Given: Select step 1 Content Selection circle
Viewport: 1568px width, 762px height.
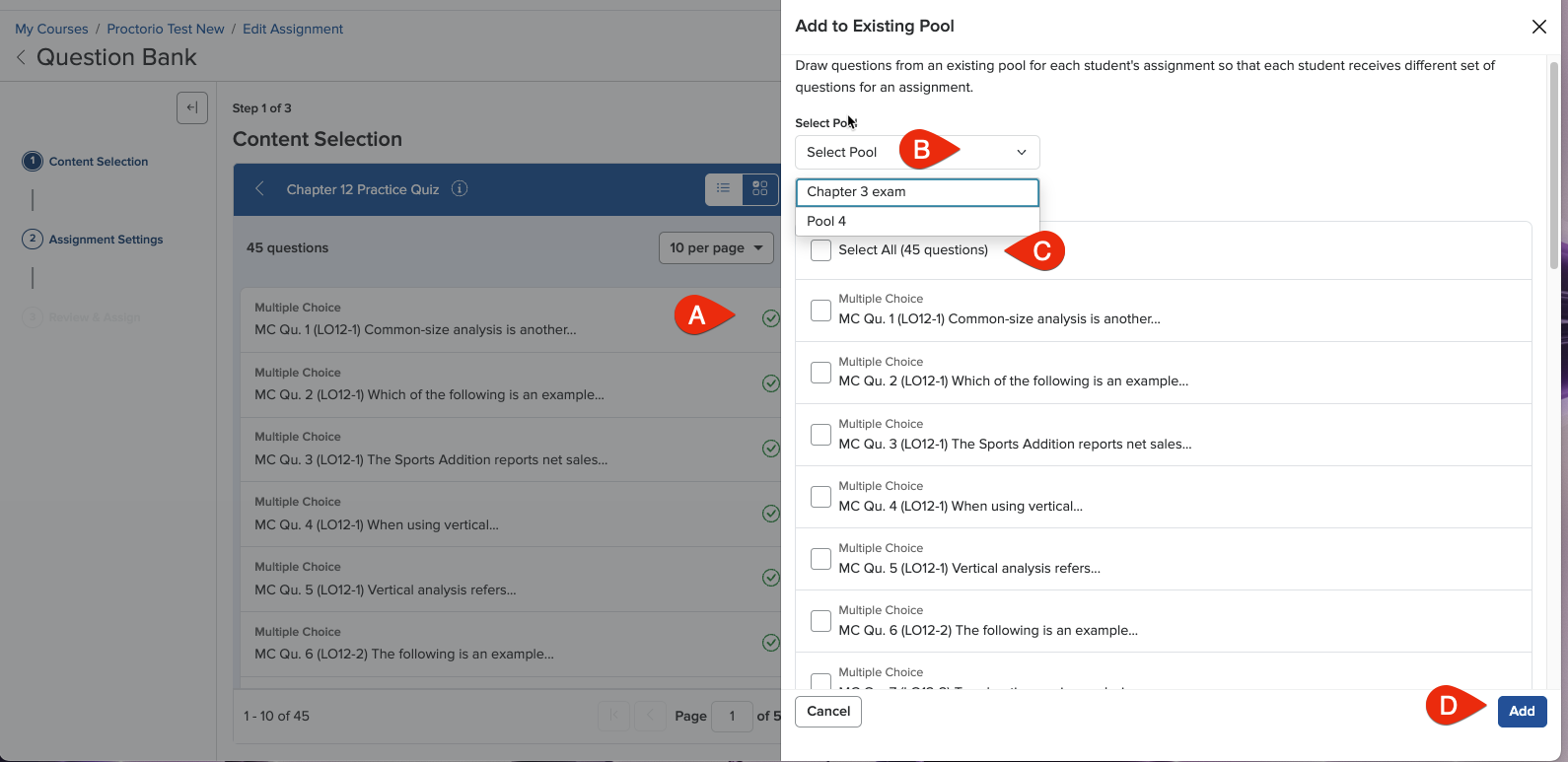Looking at the screenshot, I should (33, 161).
